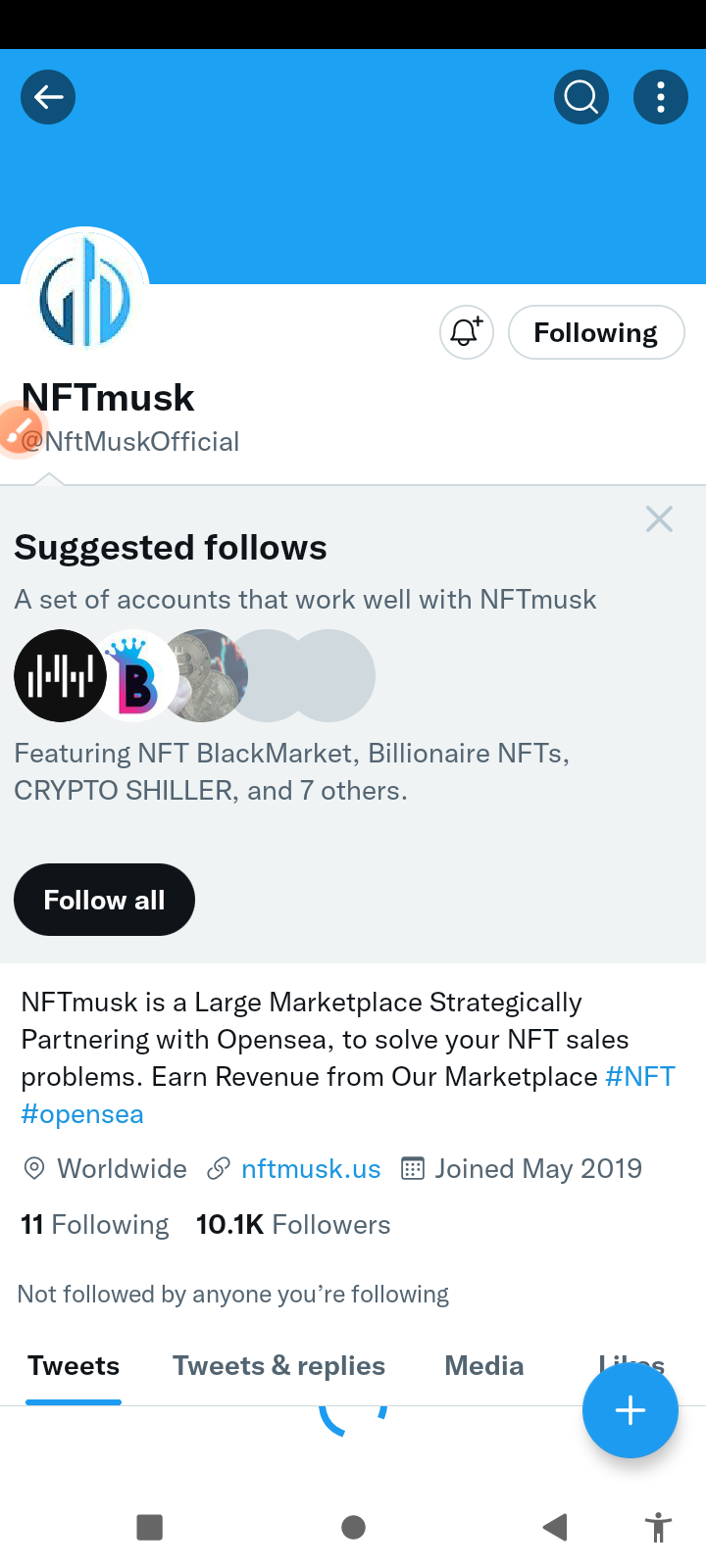Open the #opensea hashtag link
Screen dimensions: 706x1568
click(x=82, y=1114)
